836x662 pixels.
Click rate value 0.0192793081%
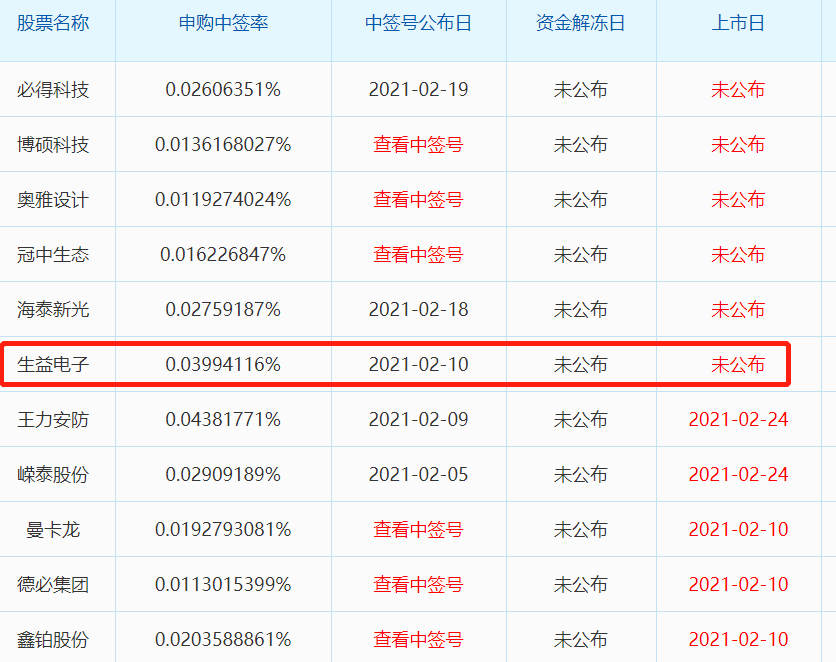(223, 529)
